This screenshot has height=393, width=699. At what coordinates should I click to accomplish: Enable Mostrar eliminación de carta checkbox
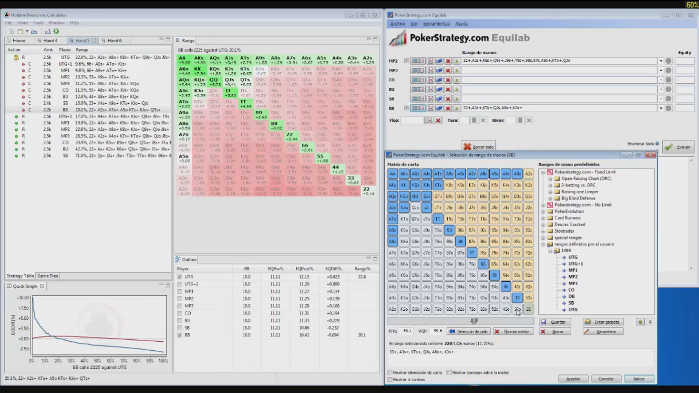click(391, 373)
